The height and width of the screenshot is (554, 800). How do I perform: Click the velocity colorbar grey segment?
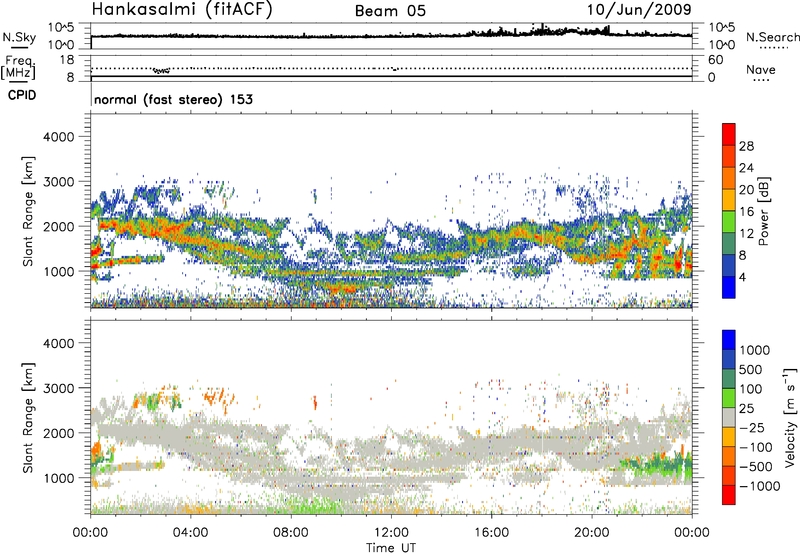(x=729, y=417)
